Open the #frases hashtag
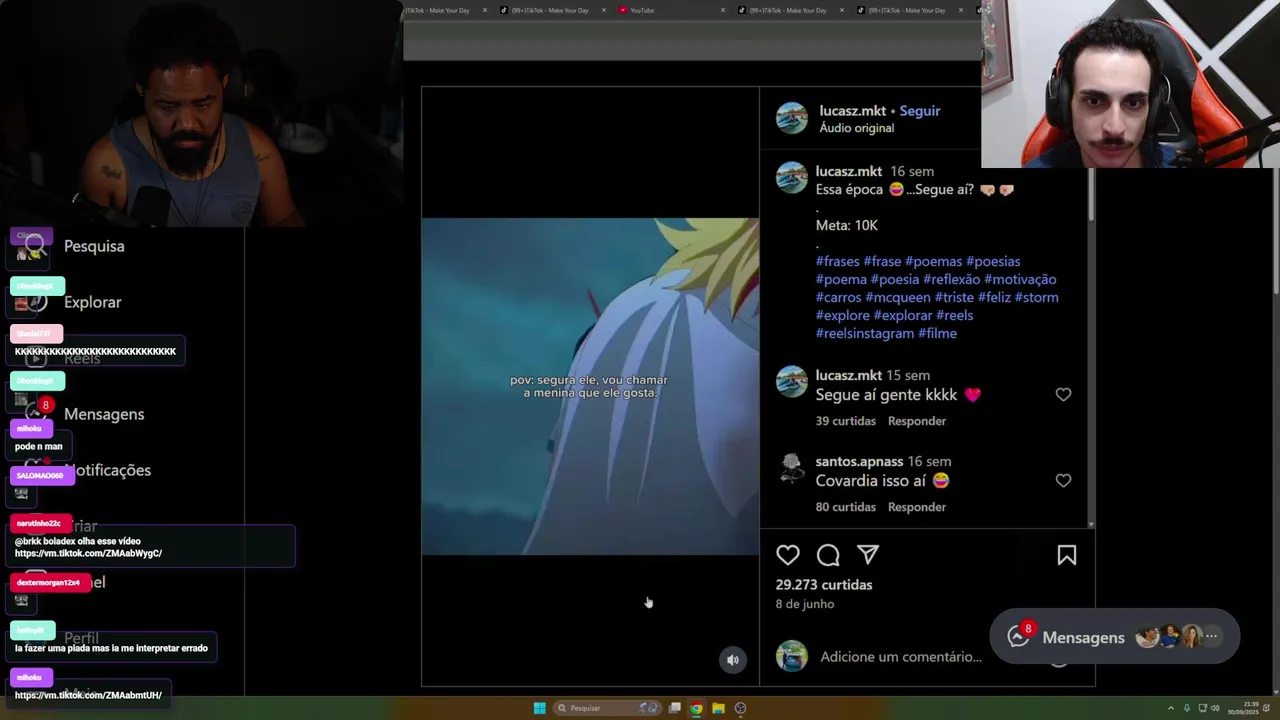 tap(837, 261)
